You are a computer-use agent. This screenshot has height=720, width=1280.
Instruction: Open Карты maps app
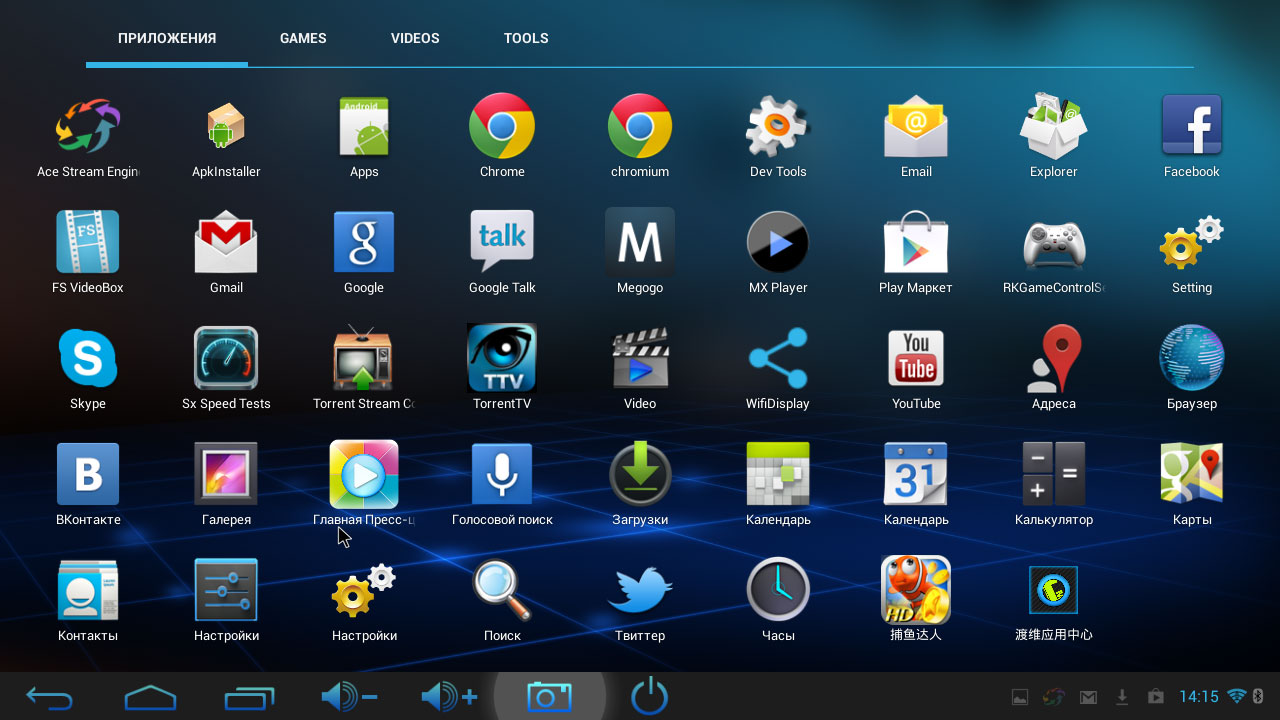tap(1192, 474)
